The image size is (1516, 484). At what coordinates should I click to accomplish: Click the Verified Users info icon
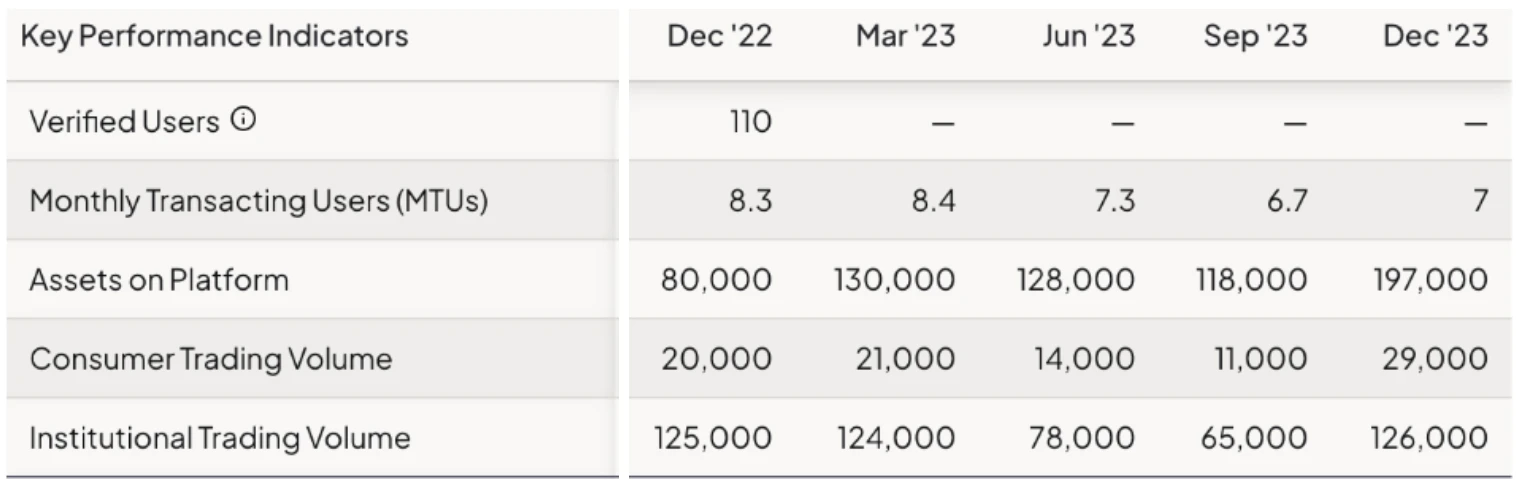(x=243, y=121)
